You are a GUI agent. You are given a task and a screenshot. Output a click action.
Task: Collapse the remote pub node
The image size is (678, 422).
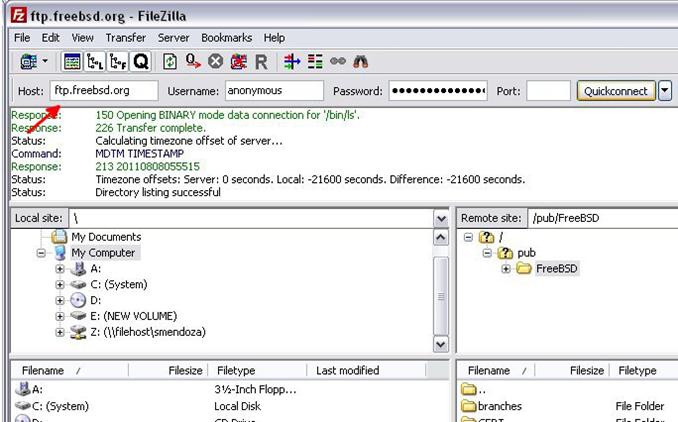coord(487,253)
